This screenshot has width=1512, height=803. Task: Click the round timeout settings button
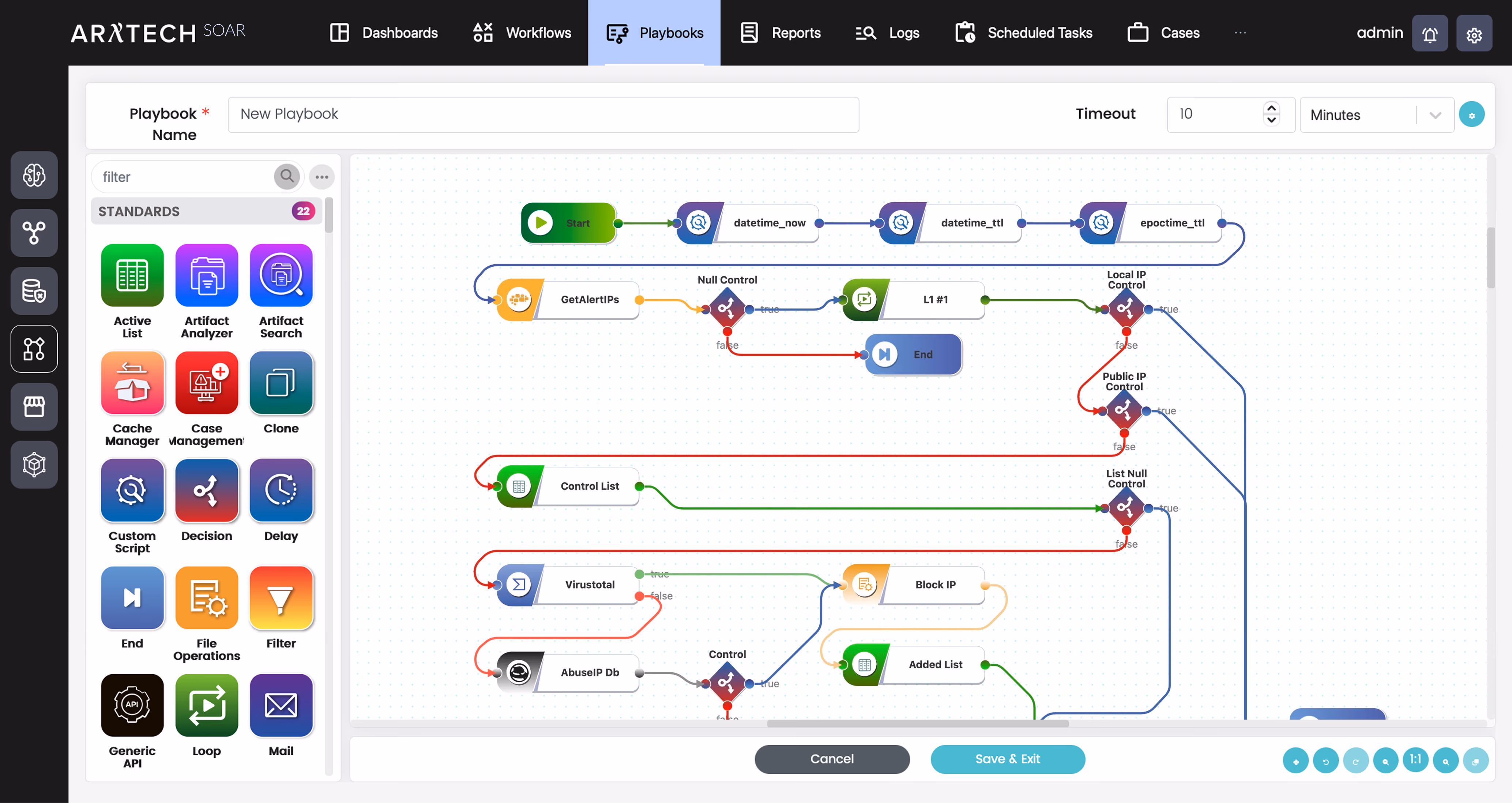1471,115
